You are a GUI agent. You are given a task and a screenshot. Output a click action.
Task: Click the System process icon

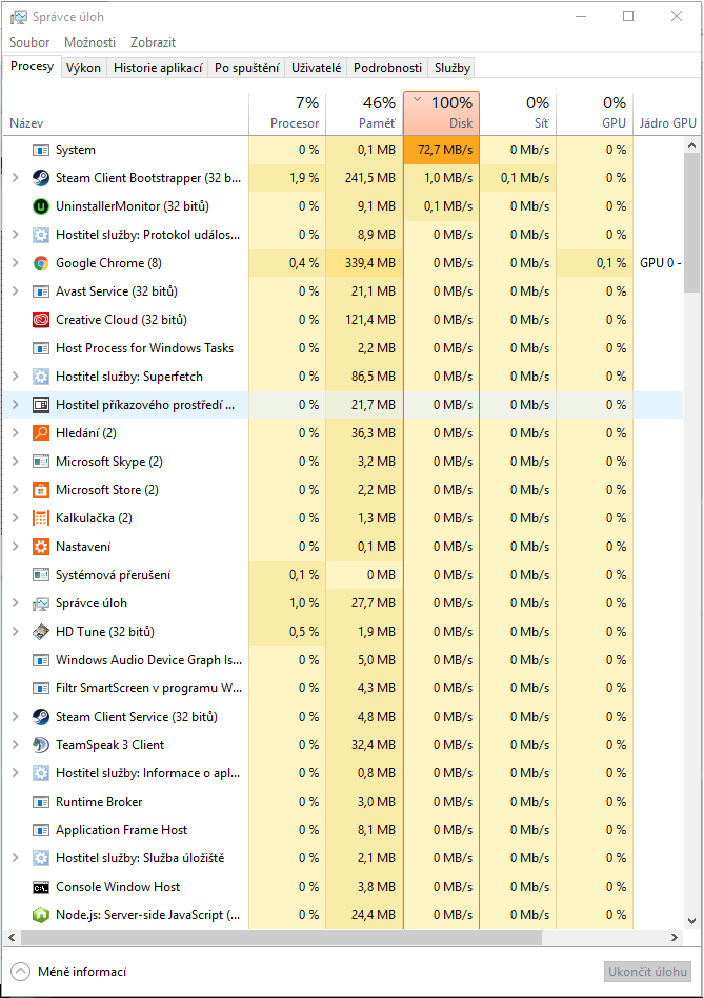click(41, 150)
